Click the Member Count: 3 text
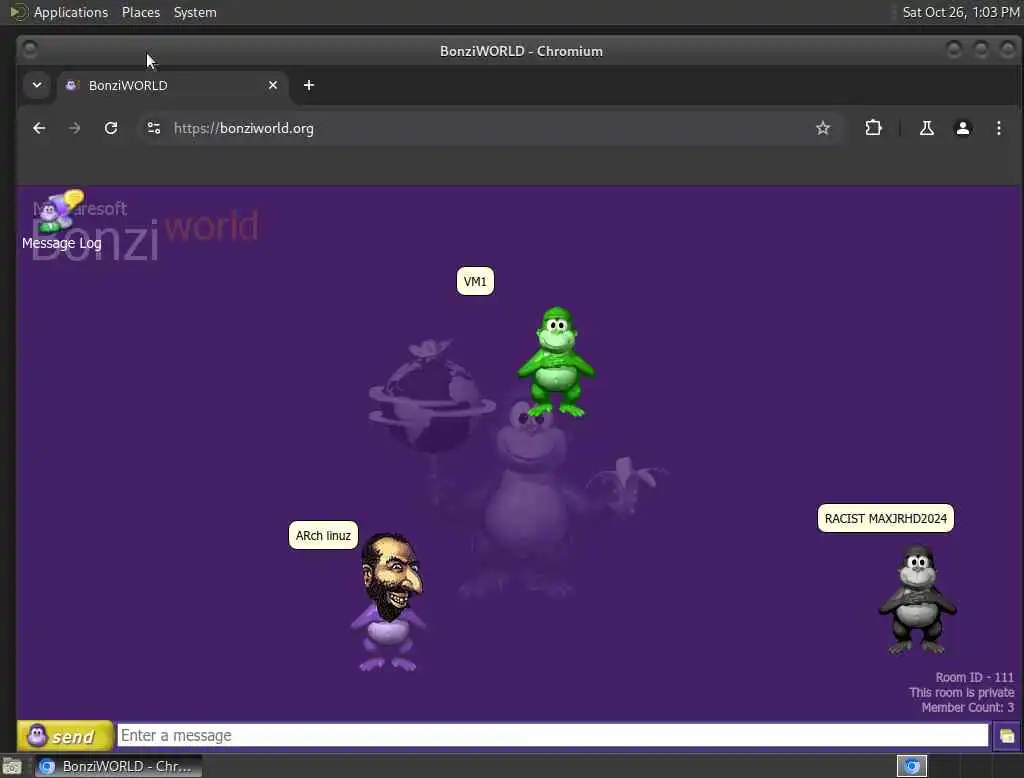This screenshot has height=778, width=1024. pyautogui.click(x=968, y=707)
